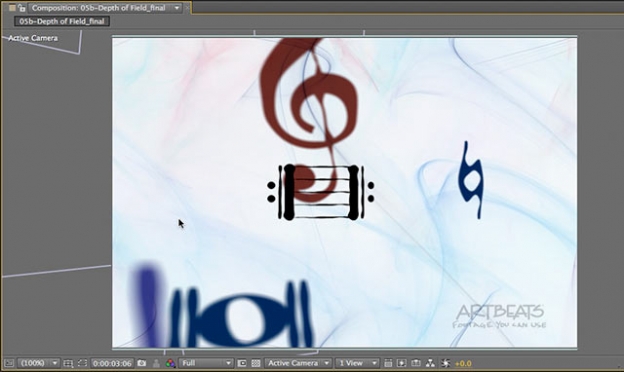Open the Show Channel RGB circles icon
The width and height of the screenshot is (624, 372).
click(170, 363)
